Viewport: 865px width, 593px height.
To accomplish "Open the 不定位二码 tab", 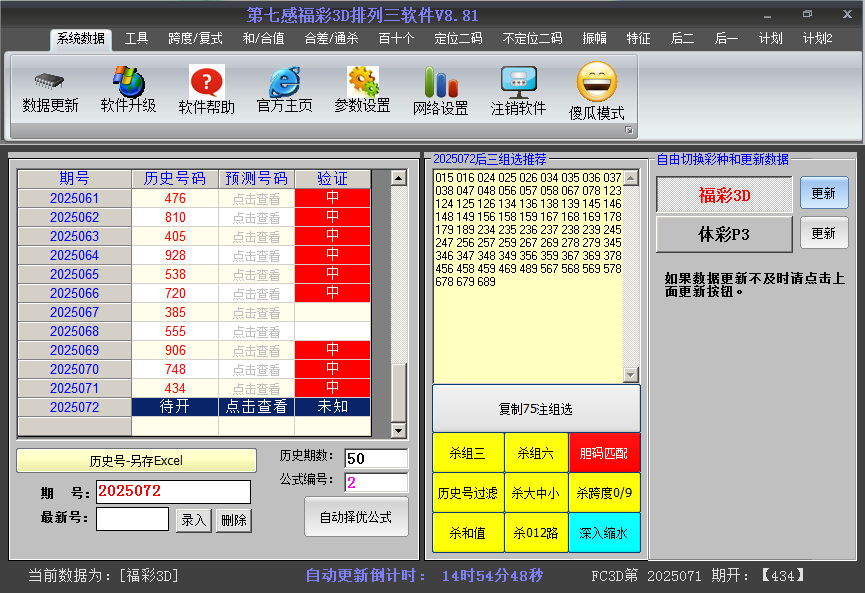I will (532, 39).
